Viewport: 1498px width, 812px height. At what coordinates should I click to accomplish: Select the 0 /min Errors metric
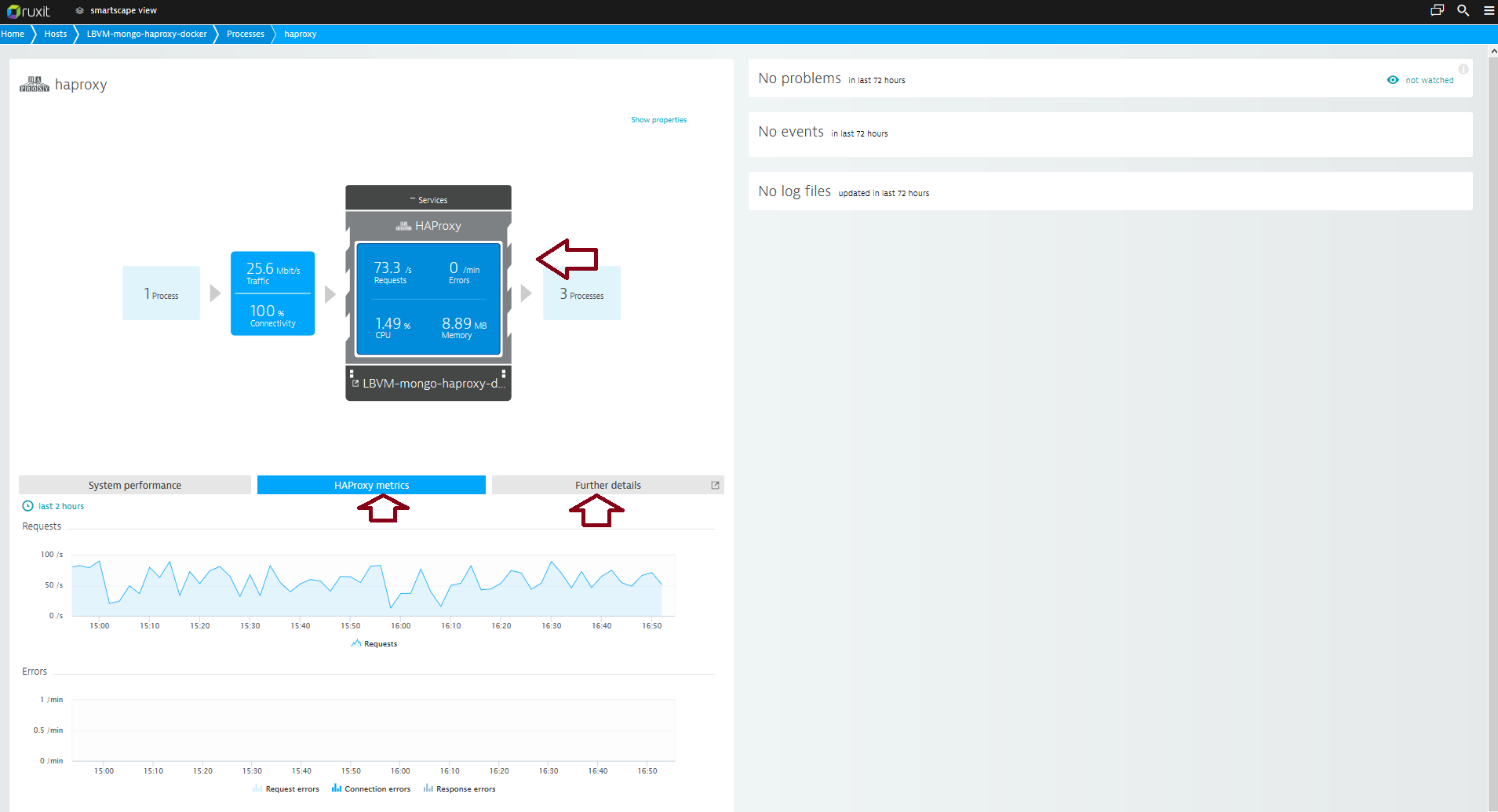pyautogui.click(x=464, y=272)
